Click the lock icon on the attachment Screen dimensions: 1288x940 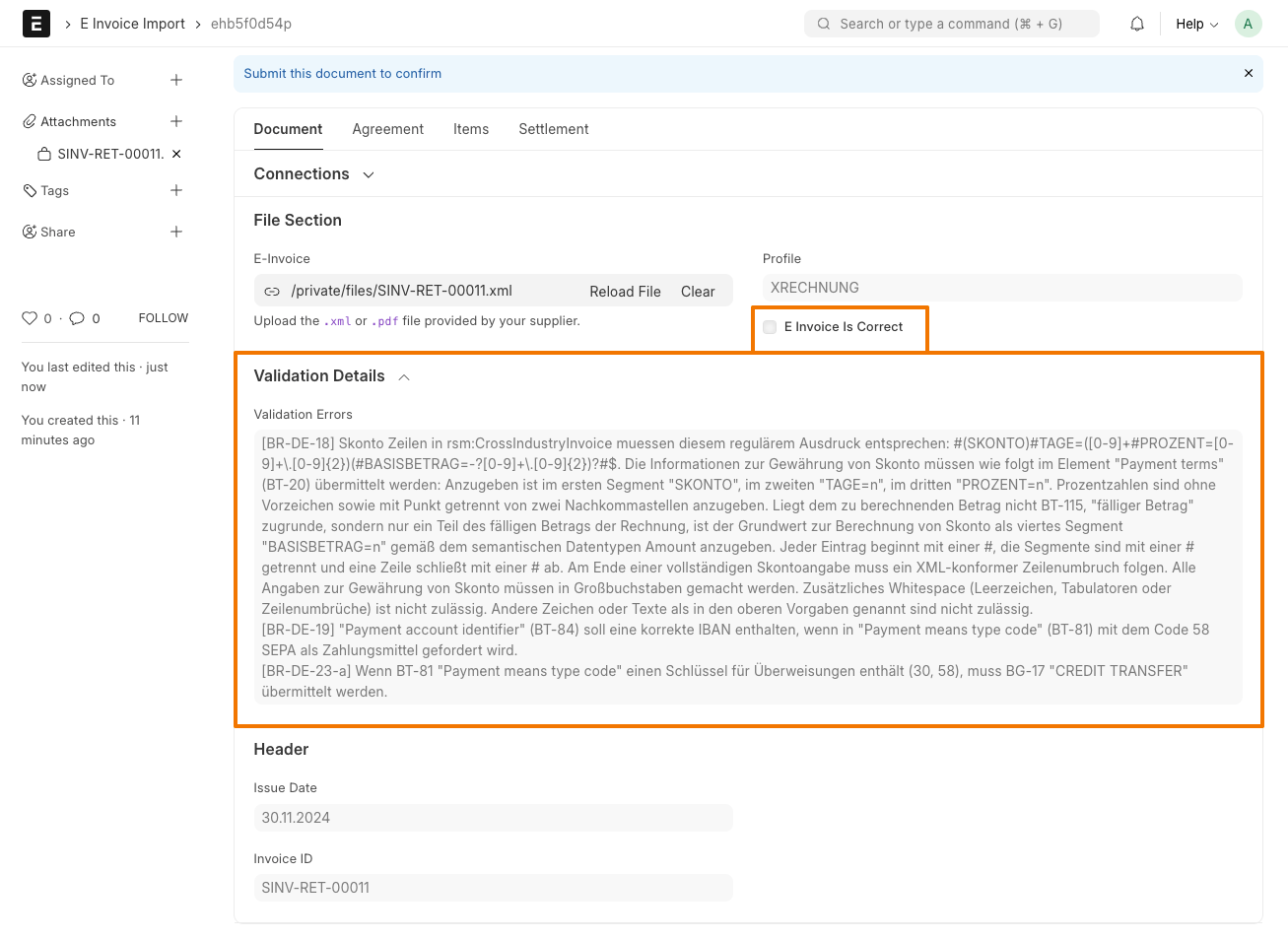point(44,154)
